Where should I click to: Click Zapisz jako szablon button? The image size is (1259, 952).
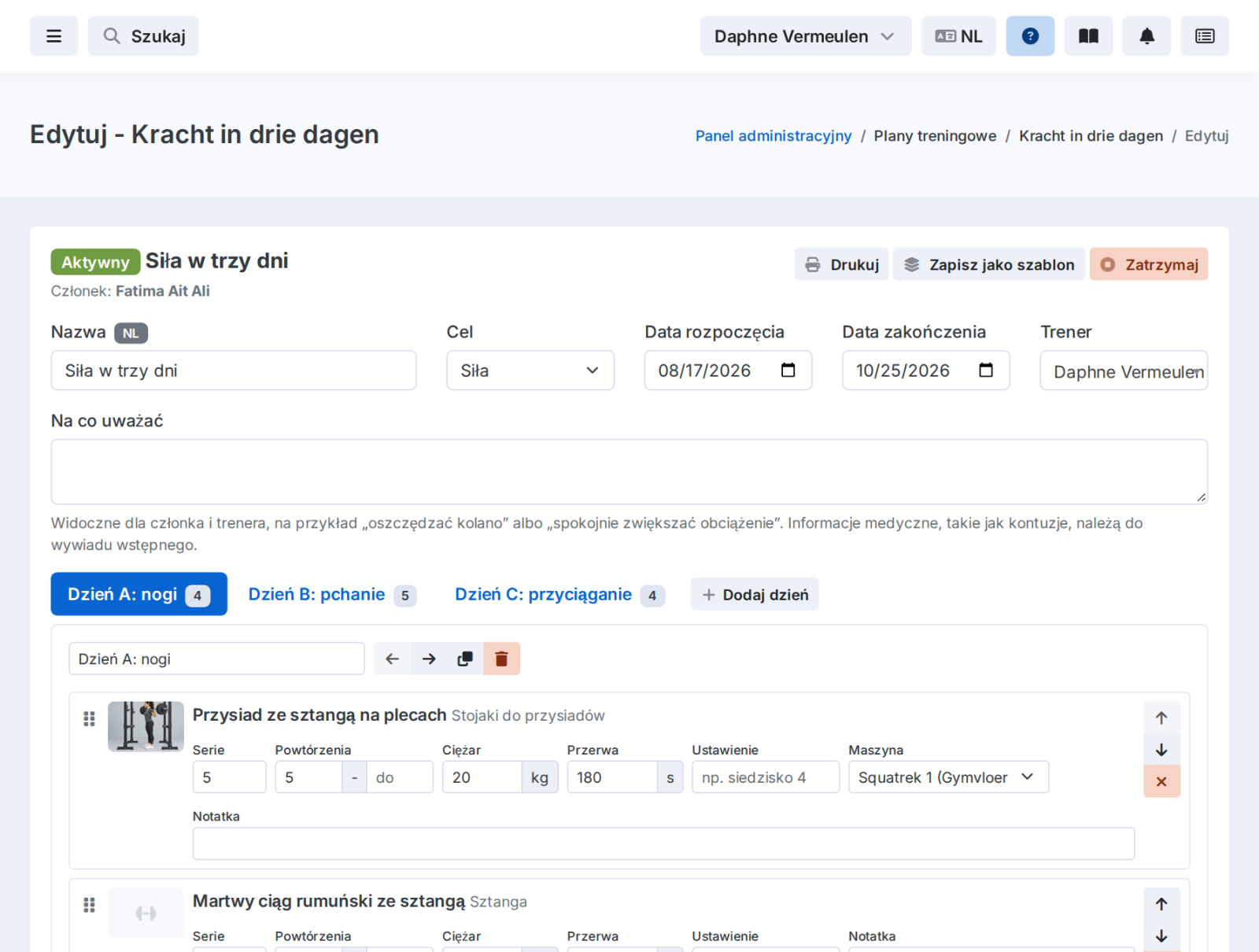(989, 264)
